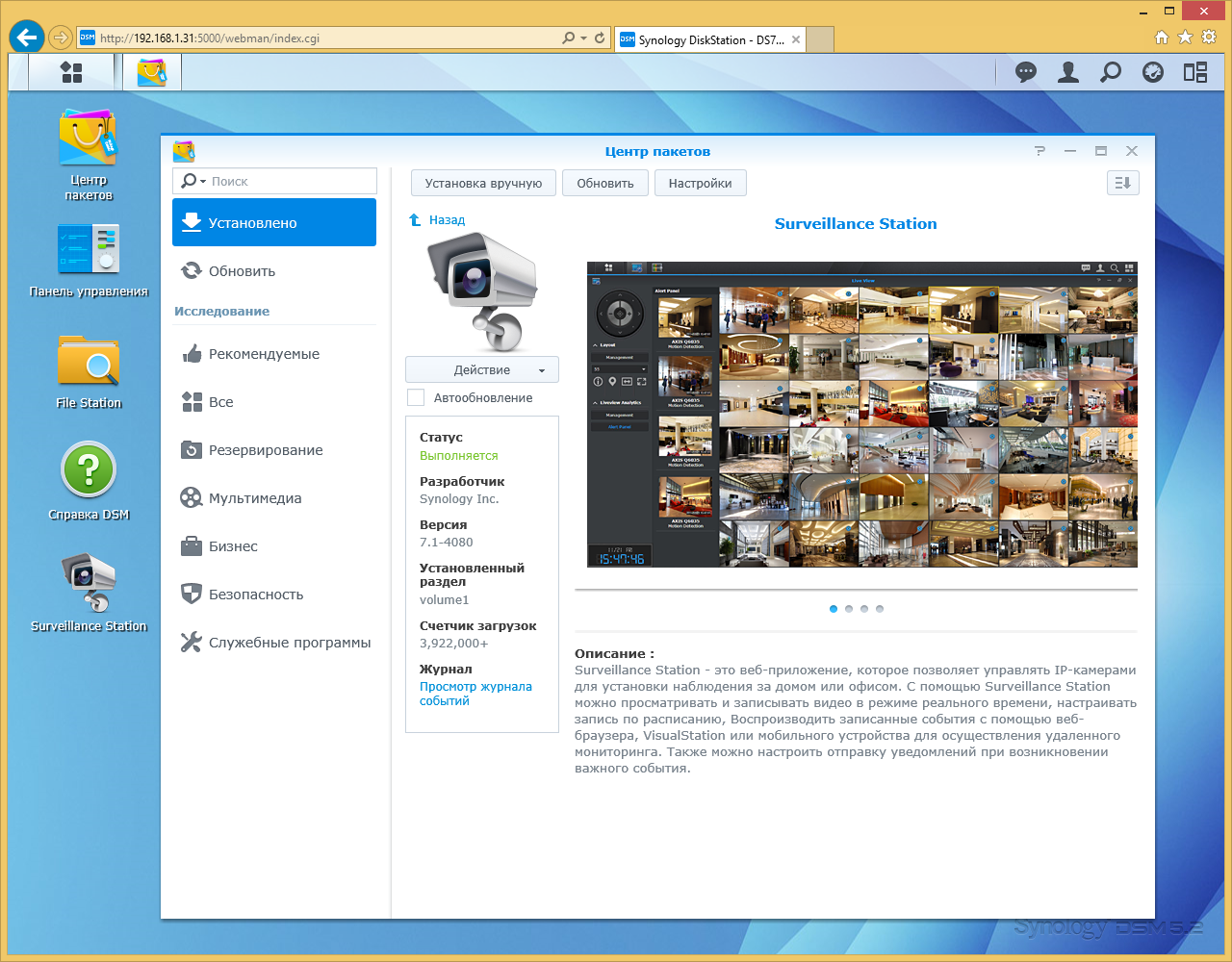Open the File Station desktop icon

(x=89, y=371)
